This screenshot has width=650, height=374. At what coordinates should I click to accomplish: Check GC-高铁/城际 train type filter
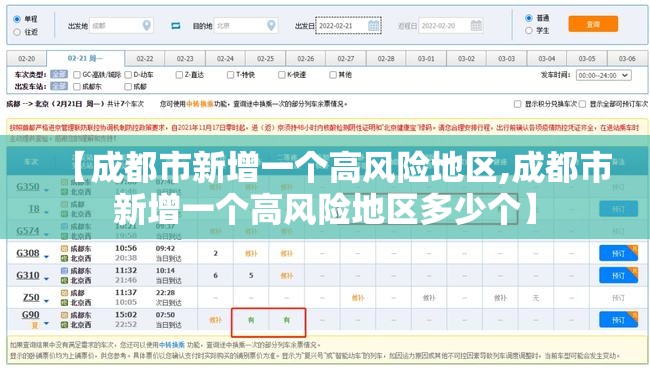pos(77,75)
